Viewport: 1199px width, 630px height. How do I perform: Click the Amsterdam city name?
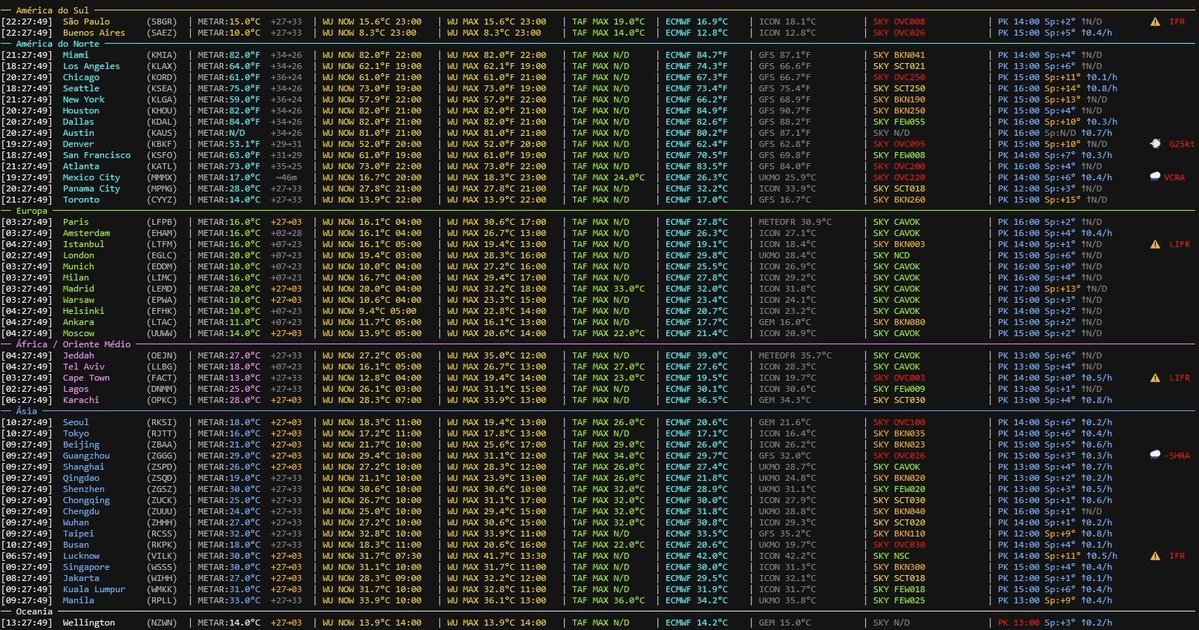[x=86, y=233]
